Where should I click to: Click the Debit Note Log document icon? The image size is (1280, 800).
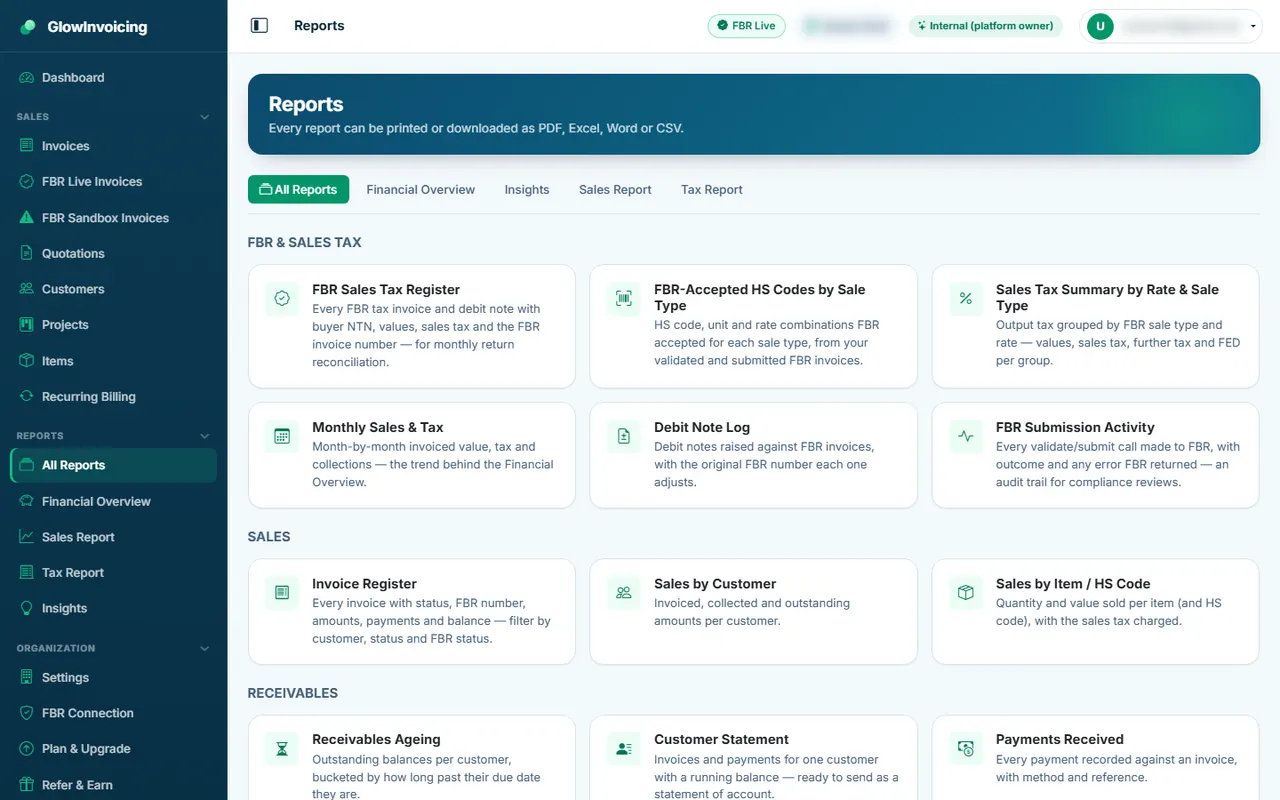[x=624, y=436]
